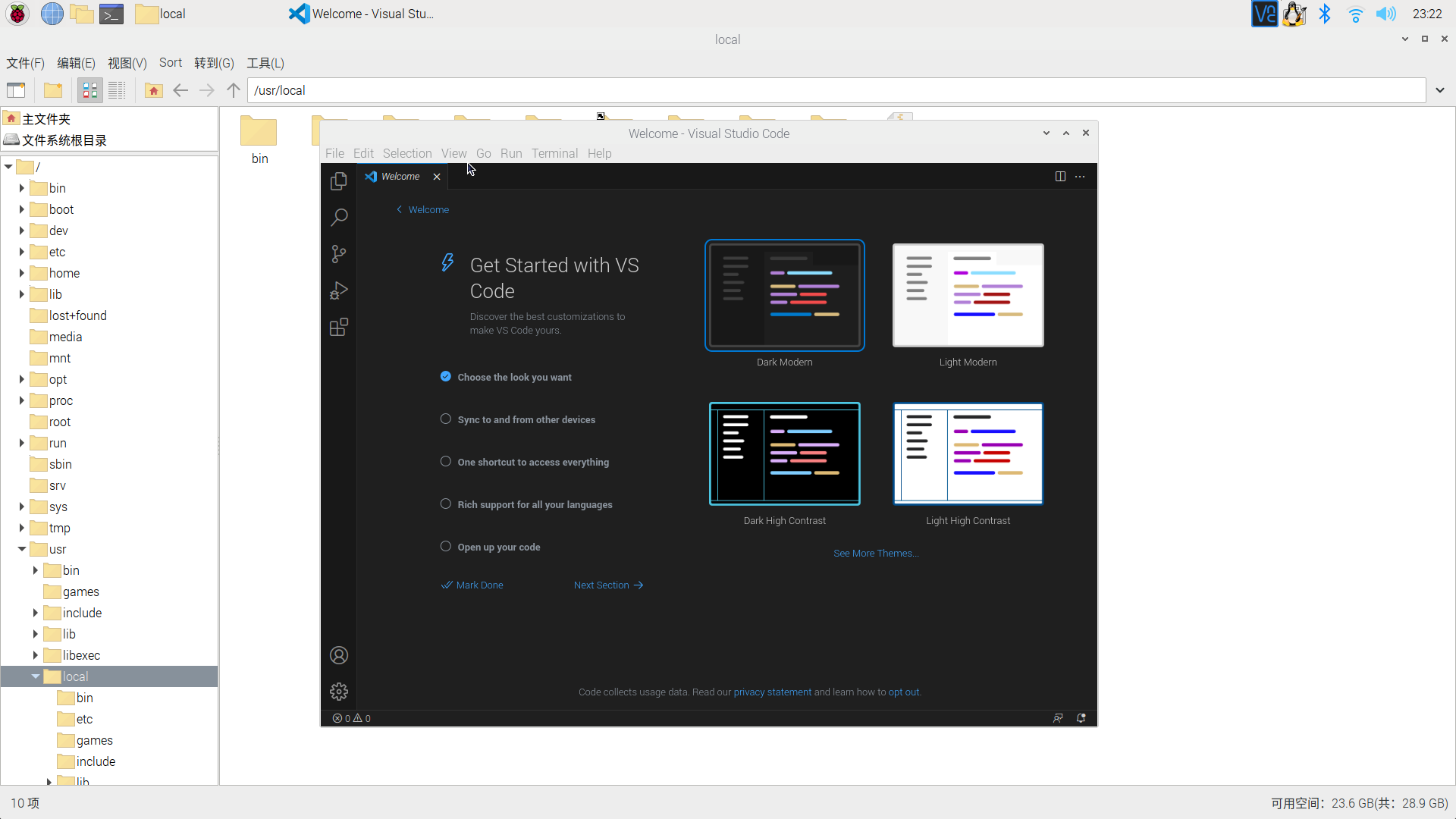Image resolution: width=1456 pixels, height=819 pixels.
Task: Open Source Control view in activity bar
Action: pos(339,254)
